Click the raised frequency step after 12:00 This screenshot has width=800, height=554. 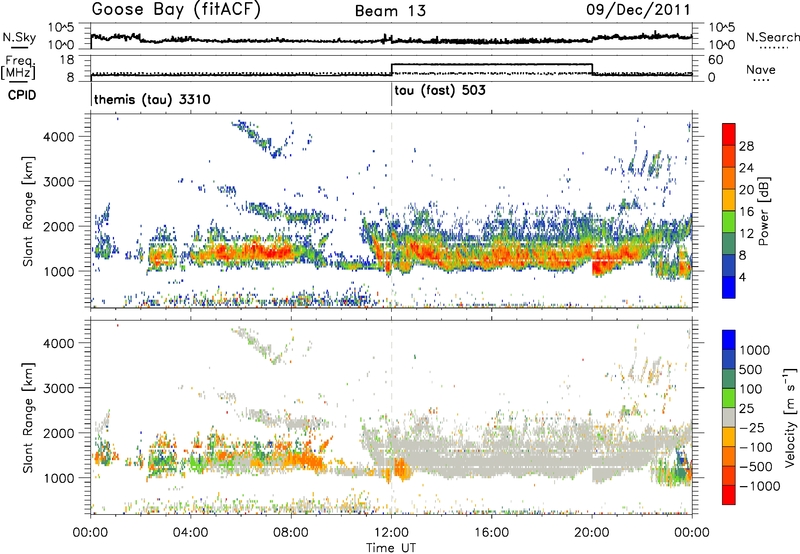491,64
